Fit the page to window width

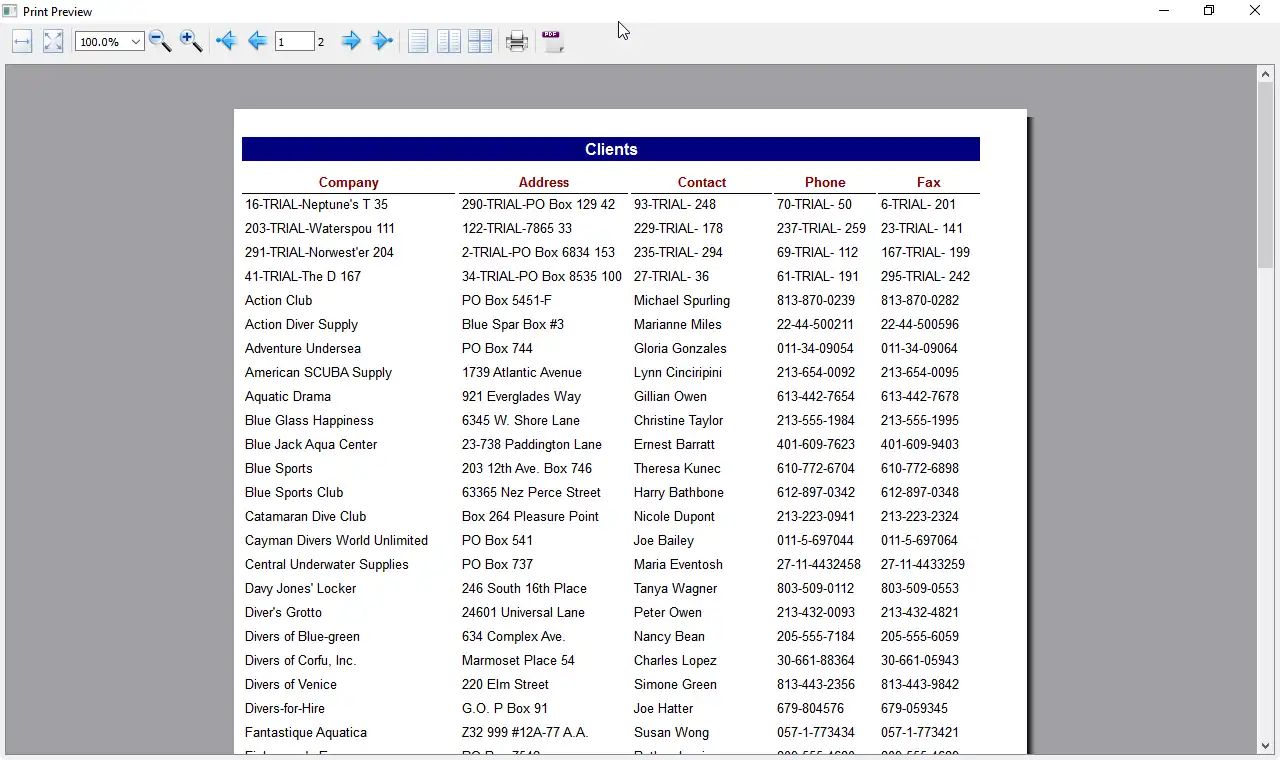(x=22, y=41)
